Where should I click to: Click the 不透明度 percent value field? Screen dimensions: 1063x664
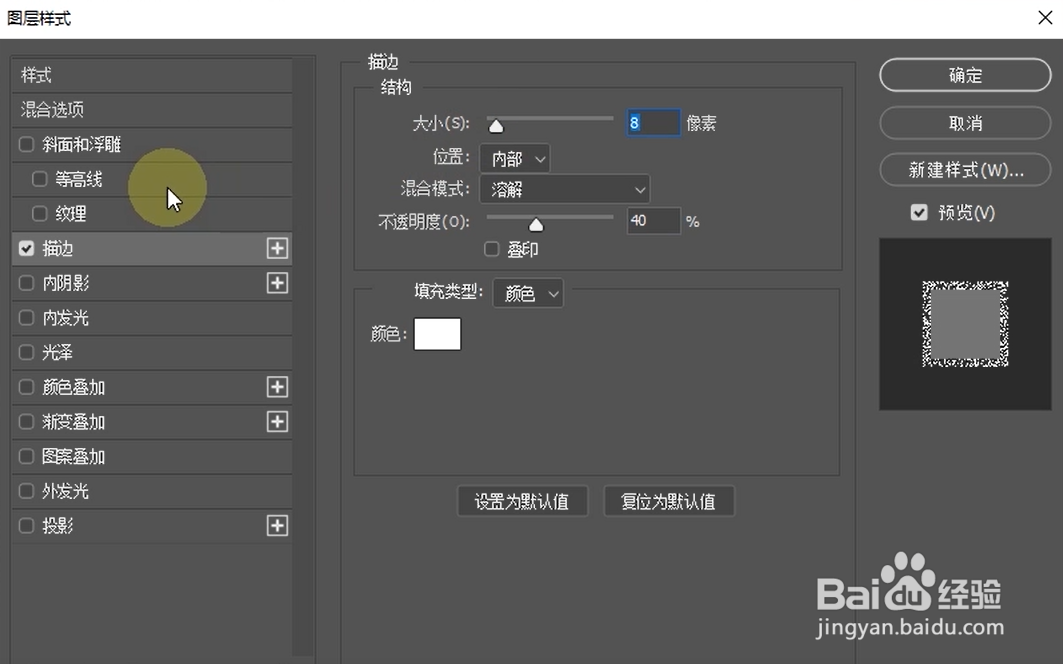pos(654,220)
